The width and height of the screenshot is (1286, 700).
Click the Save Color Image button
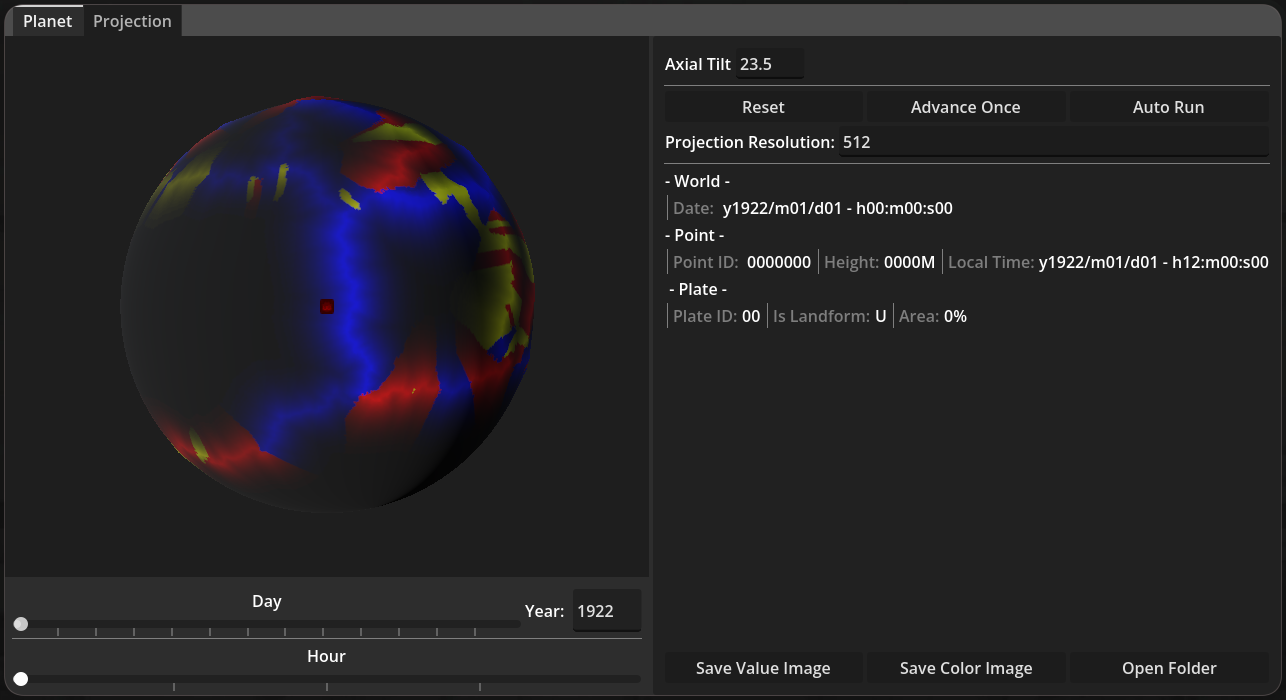(x=965, y=668)
